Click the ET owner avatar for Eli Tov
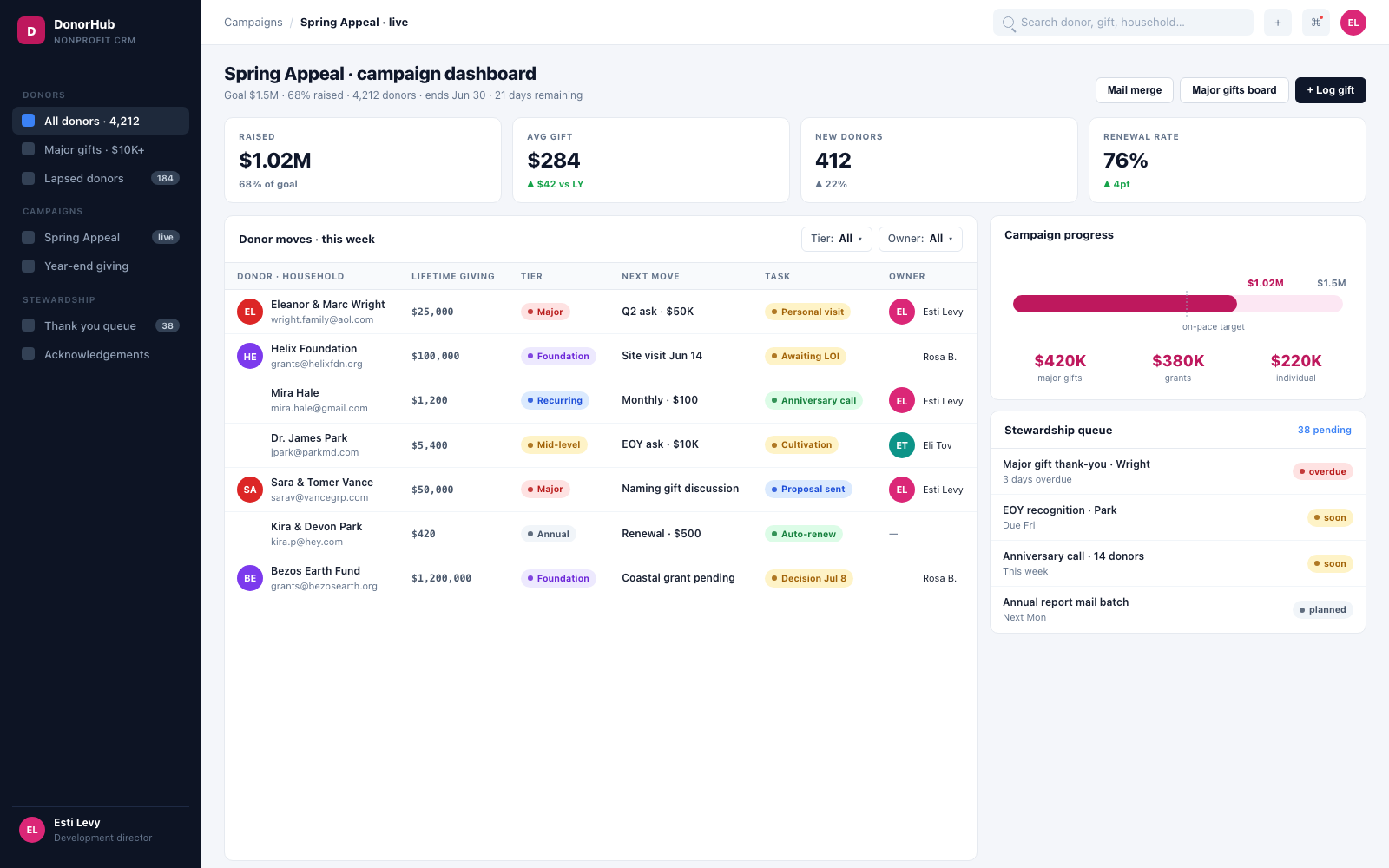 (x=902, y=445)
